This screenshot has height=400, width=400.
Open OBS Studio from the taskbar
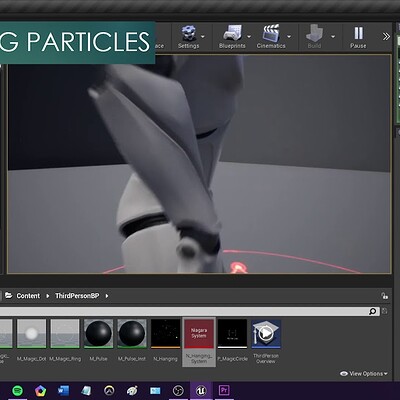178,391
